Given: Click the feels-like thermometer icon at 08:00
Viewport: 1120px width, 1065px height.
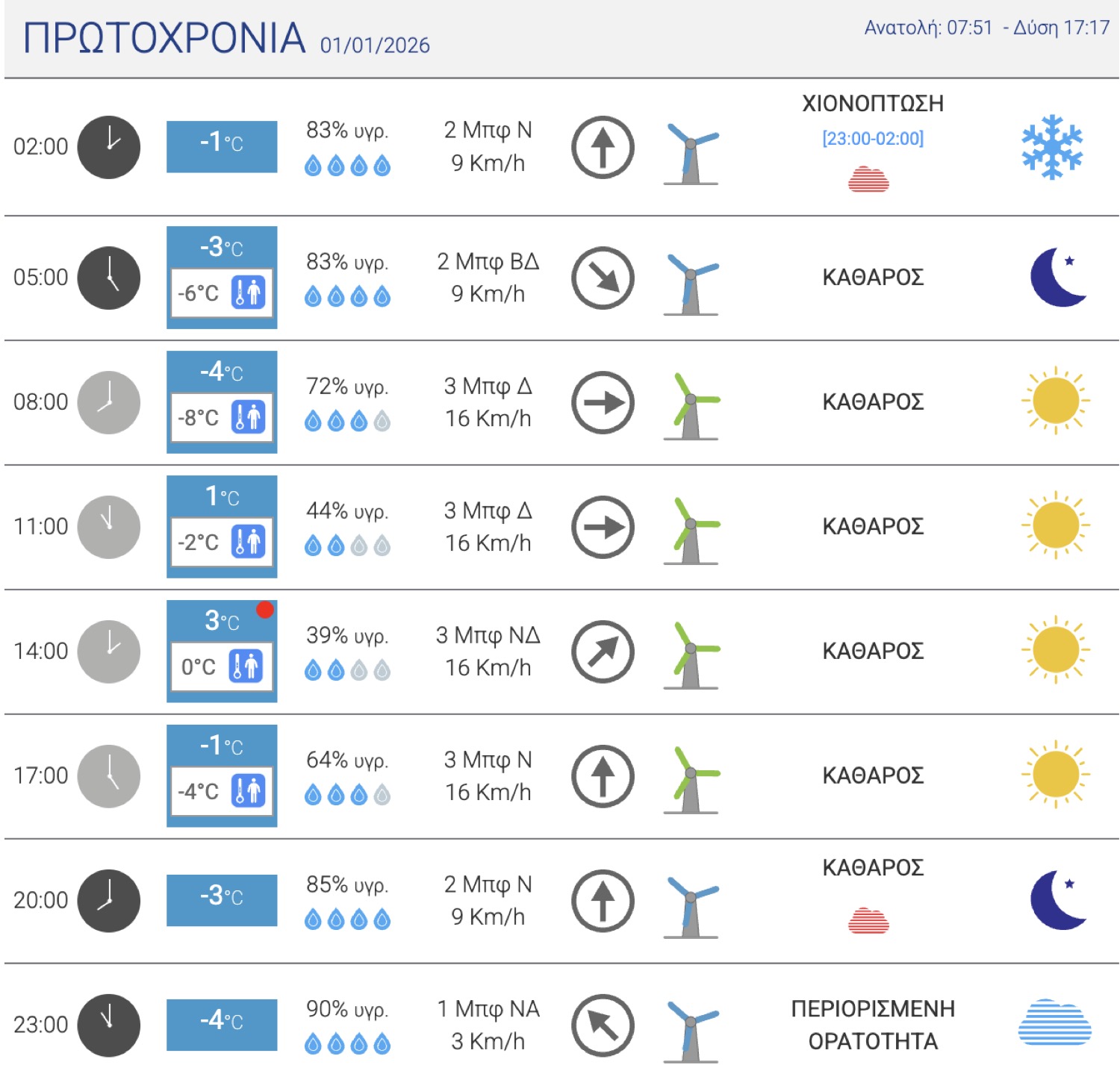Looking at the screenshot, I should pyautogui.click(x=248, y=416).
